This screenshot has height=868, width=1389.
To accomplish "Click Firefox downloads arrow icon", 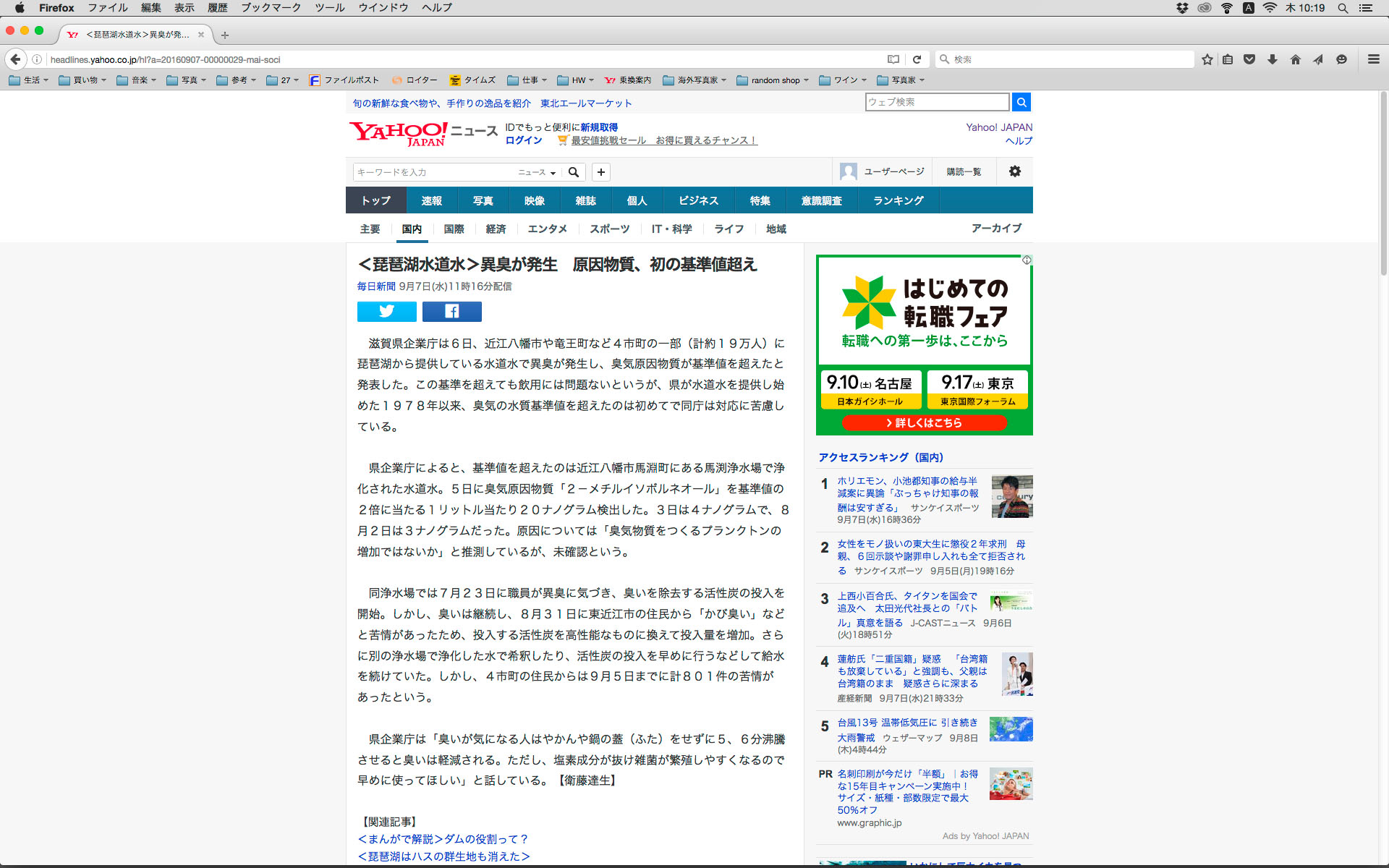I will click(1272, 59).
